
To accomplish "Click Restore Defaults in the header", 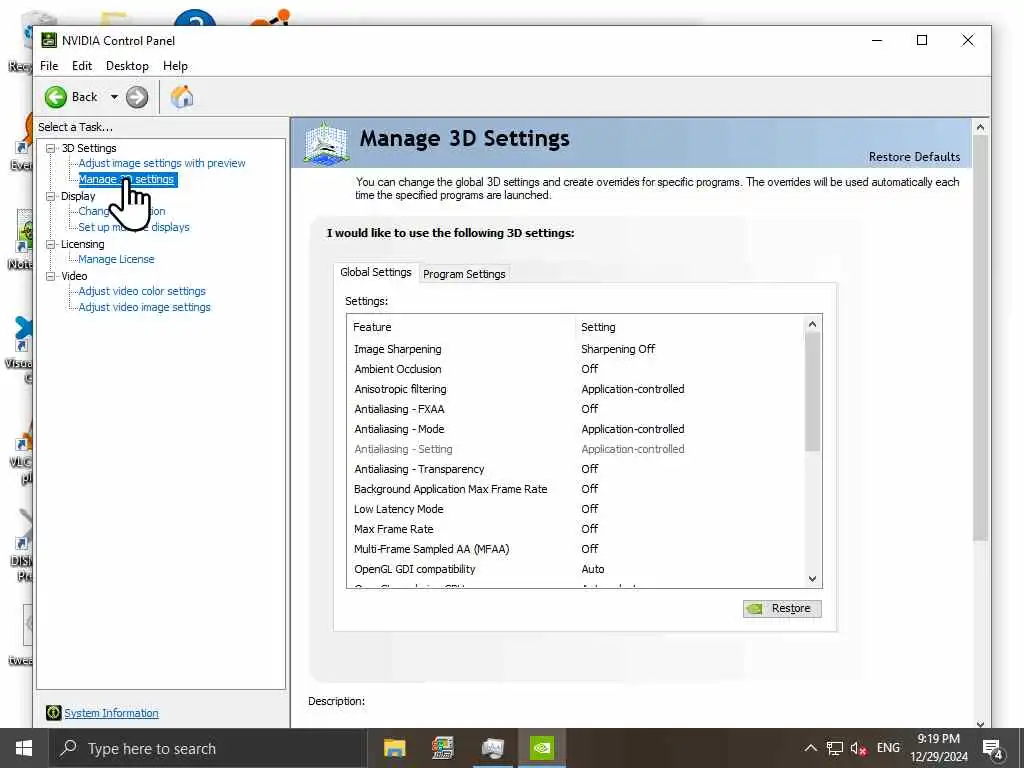I will [x=914, y=157].
